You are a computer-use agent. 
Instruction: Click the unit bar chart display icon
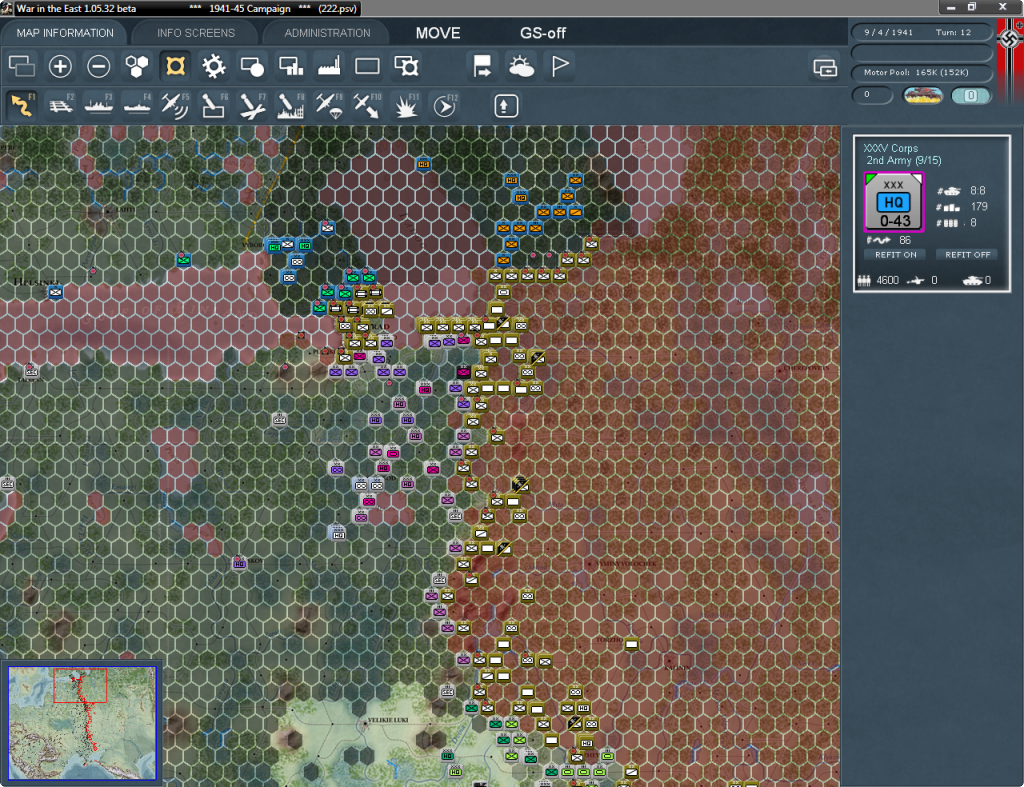point(291,66)
